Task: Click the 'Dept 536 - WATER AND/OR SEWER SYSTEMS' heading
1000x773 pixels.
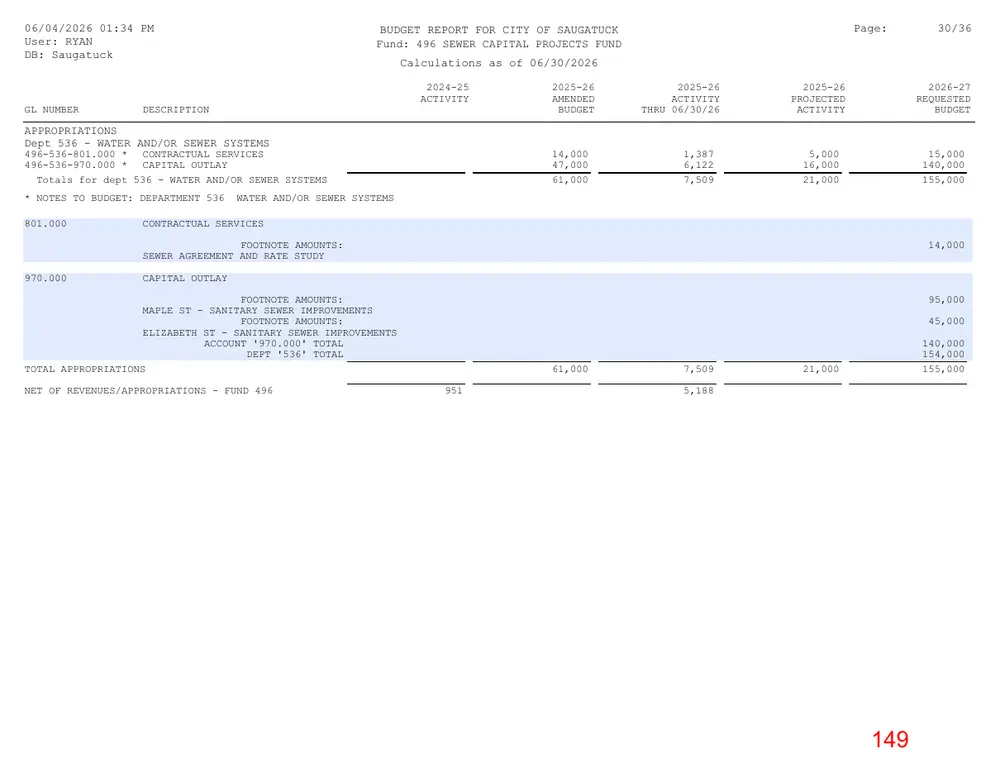Action: (x=147, y=144)
